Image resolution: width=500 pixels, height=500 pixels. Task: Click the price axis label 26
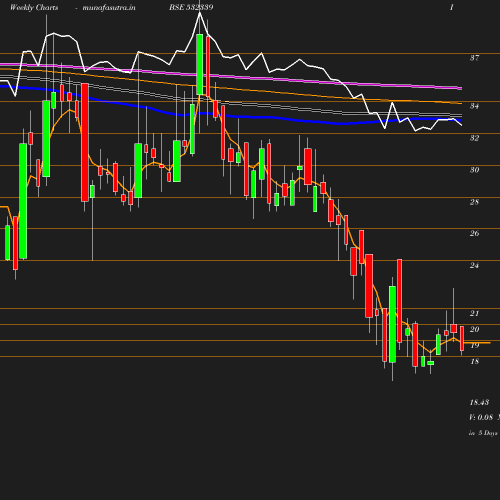click(474, 233)
